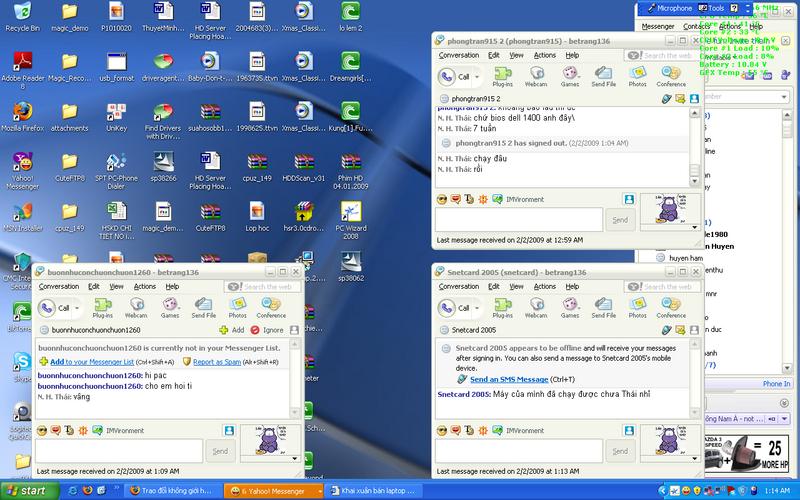The height and width of the screenshot is (500, 800).
Task: Open the Actions menu in the phongtran915 window
Action: coord(544,55)
